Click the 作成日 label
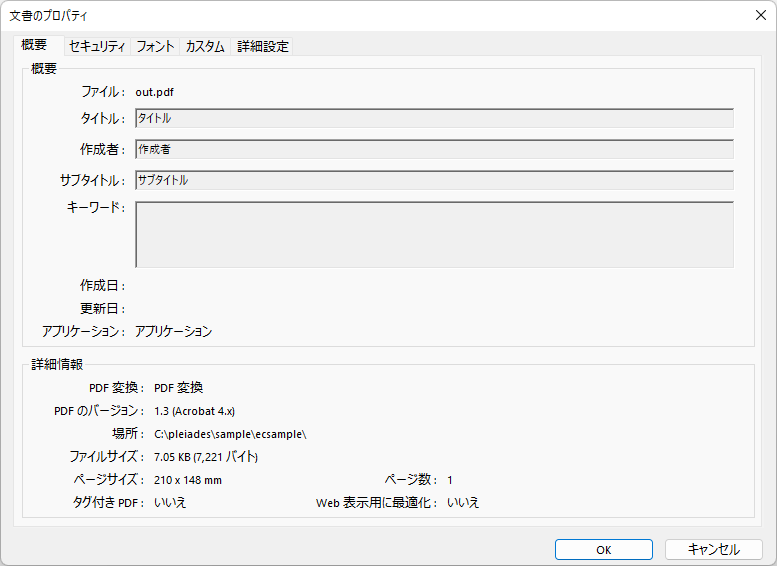Viewport: 777px width, 566px height. pos(103,285)
